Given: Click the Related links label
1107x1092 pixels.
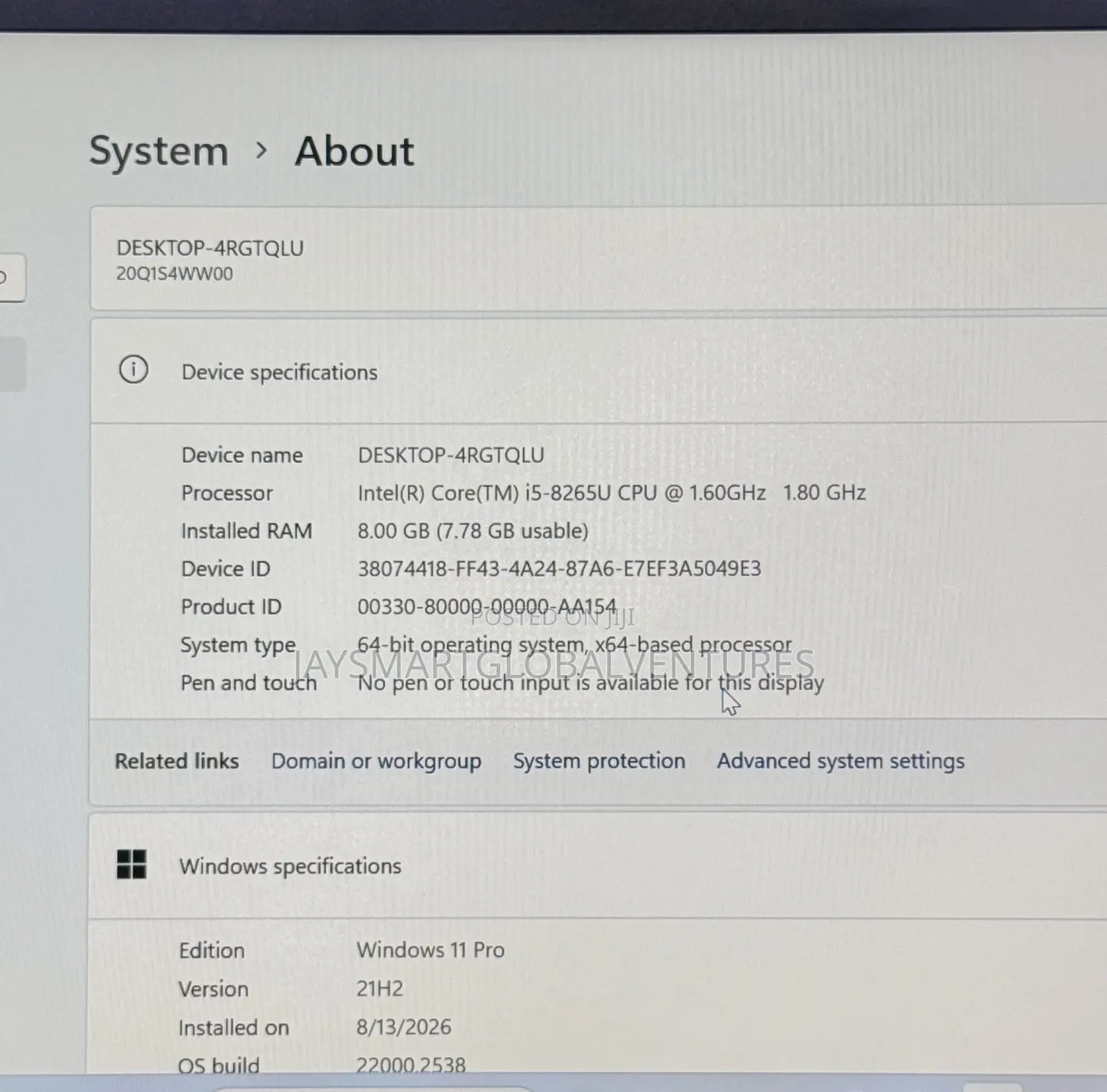Looking at the screenshot, I should [176, 761].
